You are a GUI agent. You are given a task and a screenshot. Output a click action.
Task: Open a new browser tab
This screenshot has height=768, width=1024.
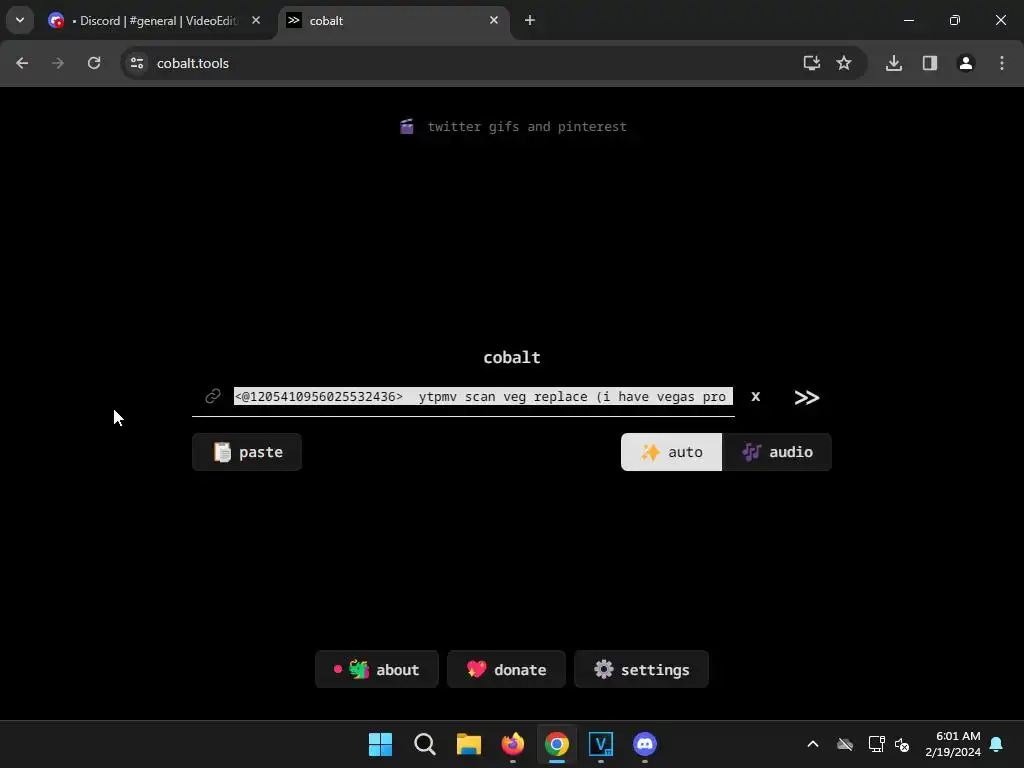pos(530,20)
